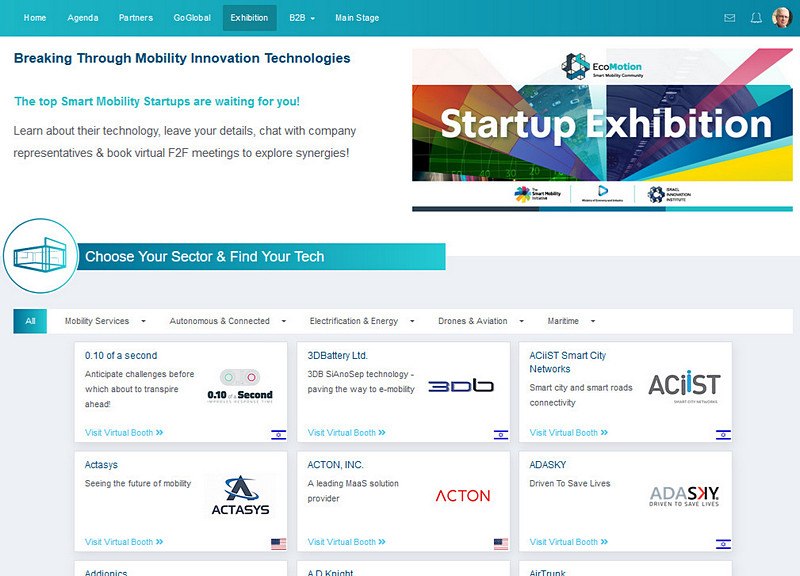This screenshot has width=800, height=576.
Task: Open the user profile avatar
Action: click(x=782, y=17)
